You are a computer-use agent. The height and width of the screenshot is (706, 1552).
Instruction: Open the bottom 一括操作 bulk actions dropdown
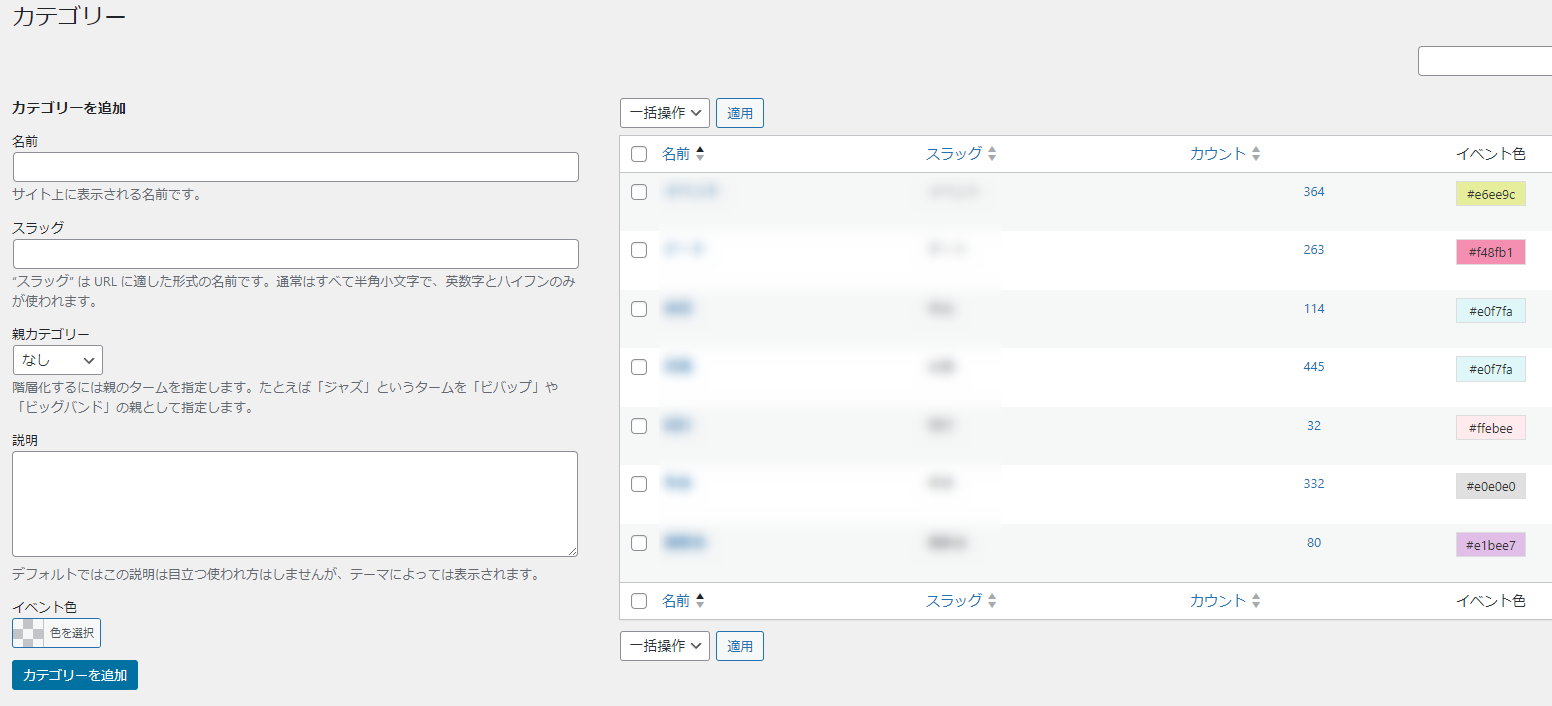coord(665,646)
